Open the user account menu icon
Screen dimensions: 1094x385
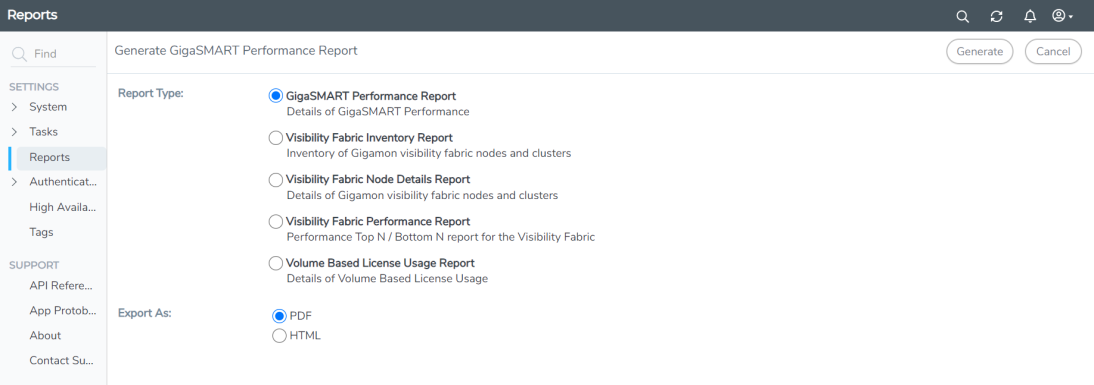pyautogui.click(x=1063, y=16)
